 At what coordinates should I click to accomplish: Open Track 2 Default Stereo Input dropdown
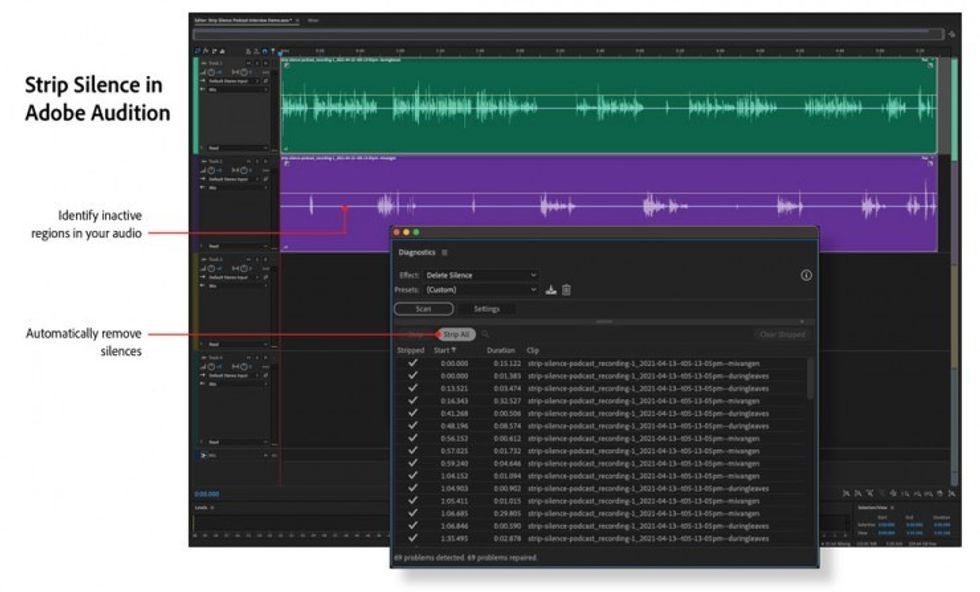[234, 179]
